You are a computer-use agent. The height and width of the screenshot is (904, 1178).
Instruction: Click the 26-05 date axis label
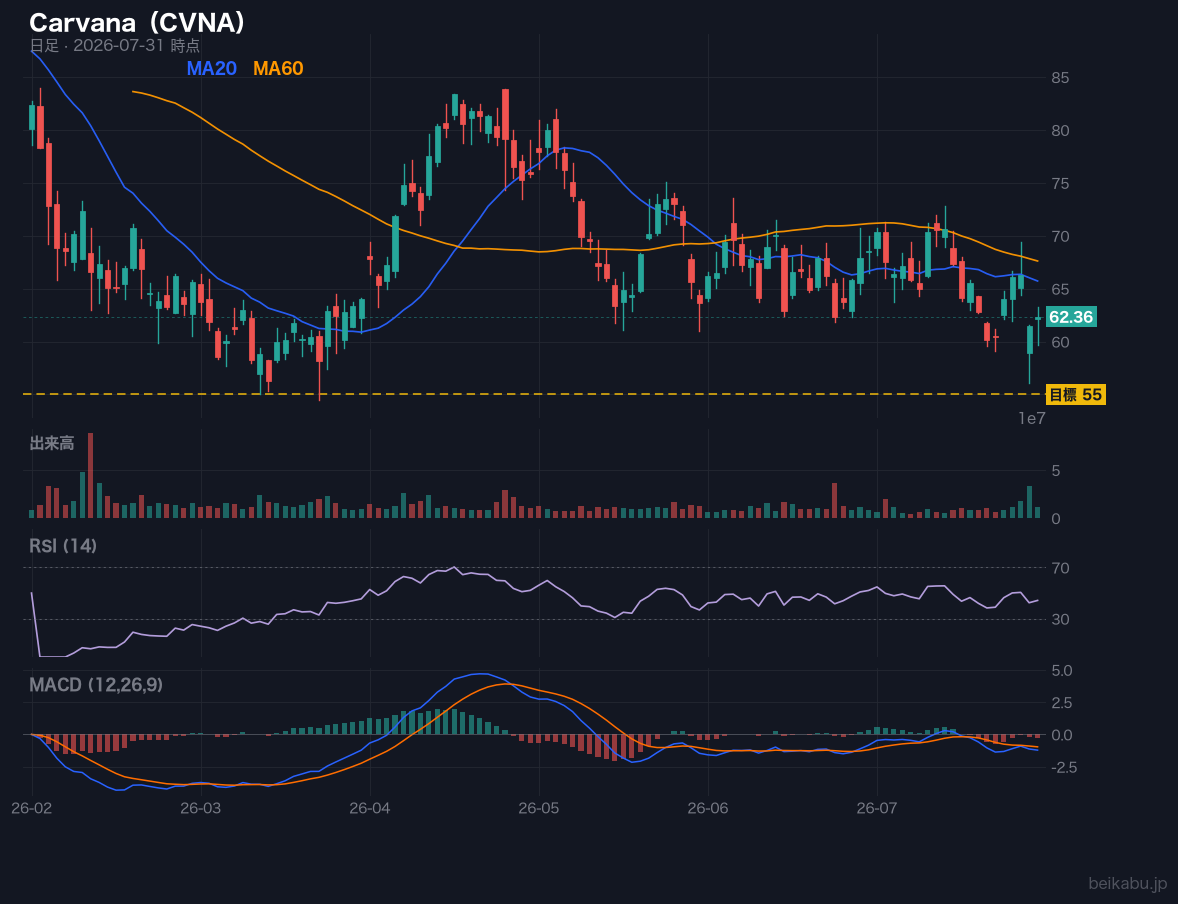pyautogui.click(x=539, y=809)
